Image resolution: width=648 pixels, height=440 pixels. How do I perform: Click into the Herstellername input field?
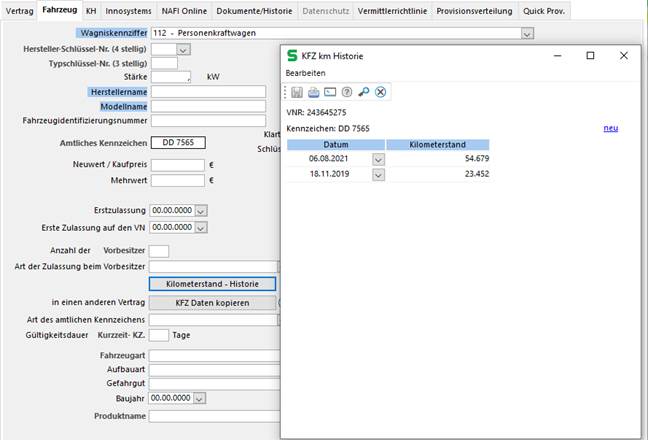click(208, 91)
